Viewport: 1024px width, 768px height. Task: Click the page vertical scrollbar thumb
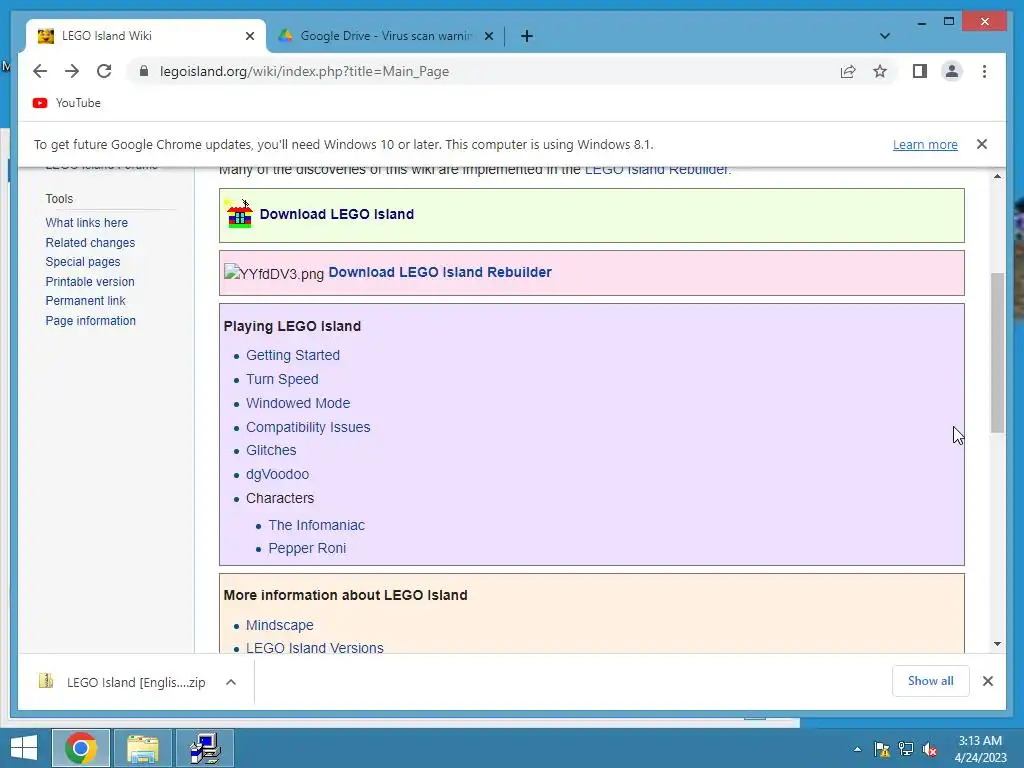coord(997,353)
